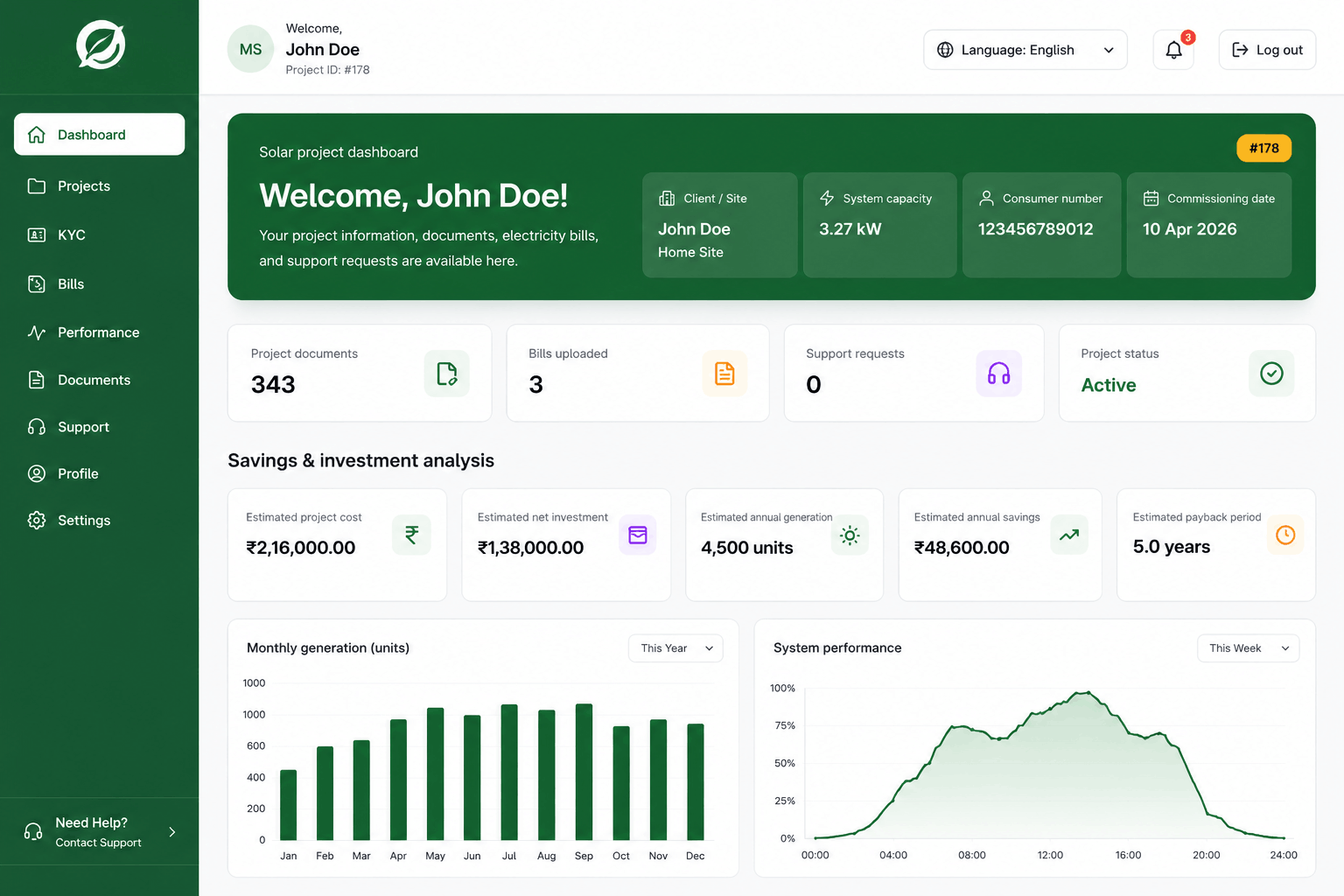
Task: Click the ₹48,600.00 annual savings value
Action: tap(962, 548)
